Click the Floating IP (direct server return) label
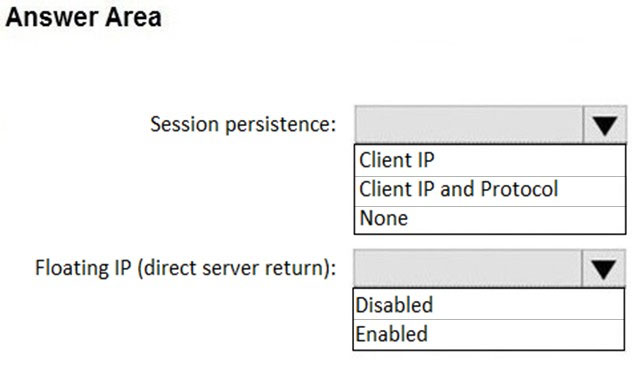This screenshot has width=641, height=369. (x=186, y=268)
